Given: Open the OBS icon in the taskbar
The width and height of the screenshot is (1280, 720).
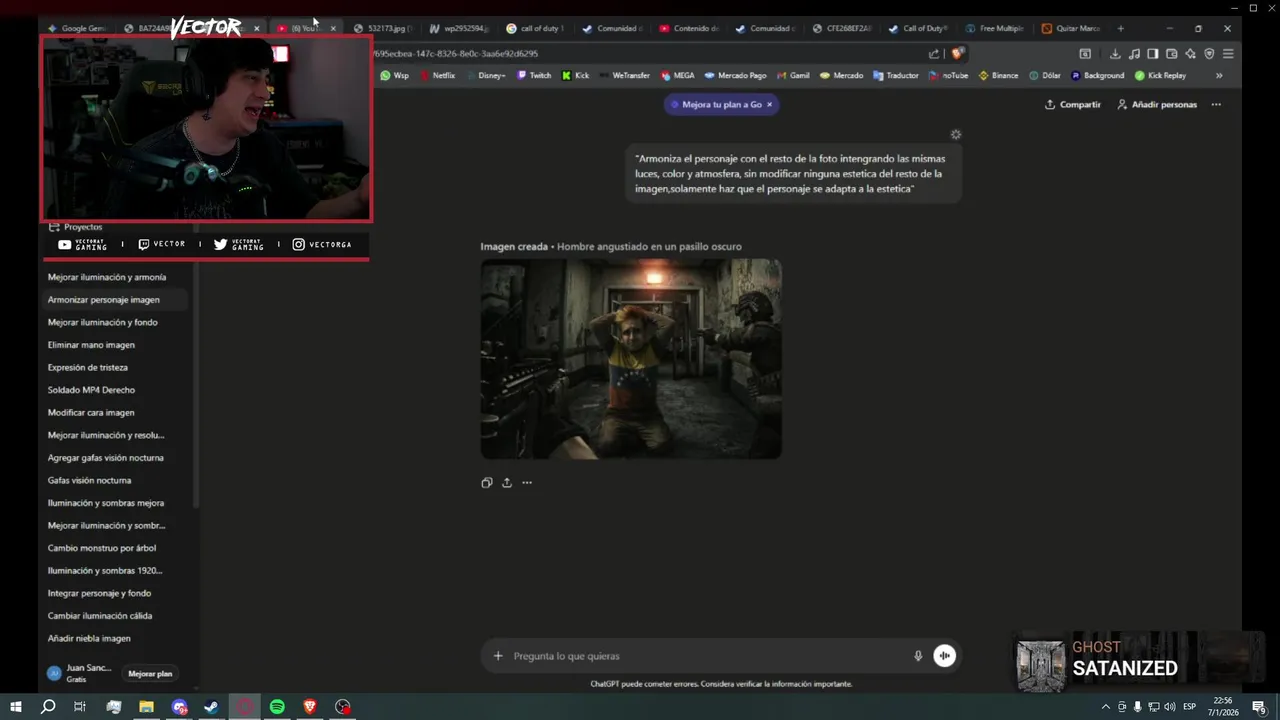Looking at the screenshot, I should [343, 707].
